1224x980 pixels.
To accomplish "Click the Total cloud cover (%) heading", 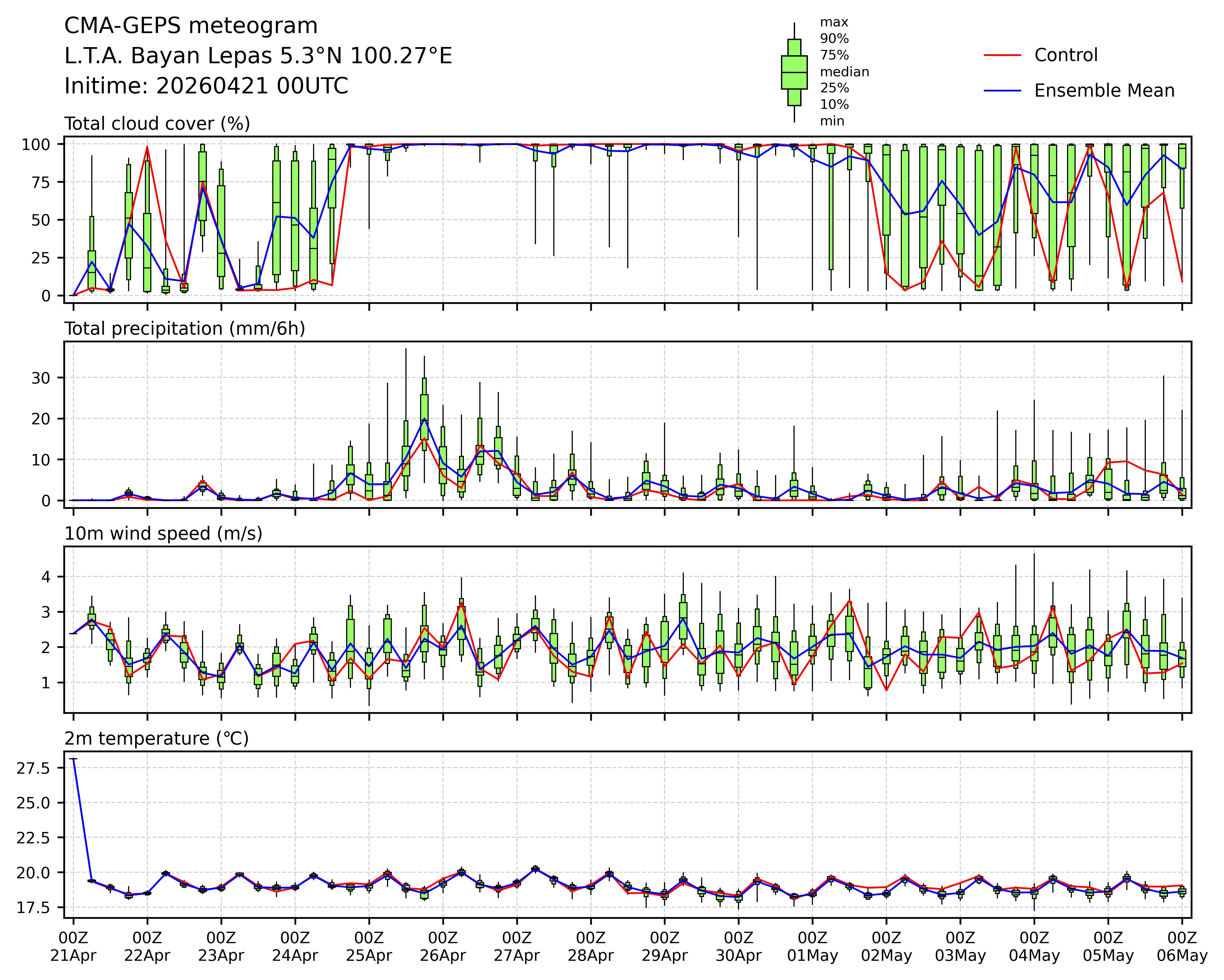I will pyautogui.click(x=157, y=124).
